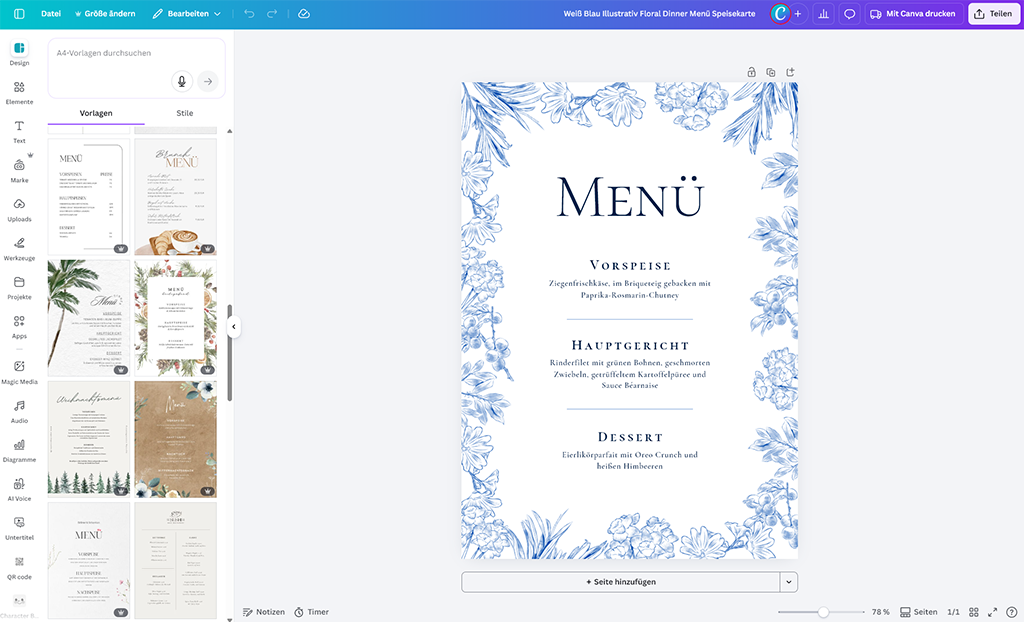The image size is (1024, 622).
Task: Select the DESSERT heading text
Action: (x=630, y=436)
